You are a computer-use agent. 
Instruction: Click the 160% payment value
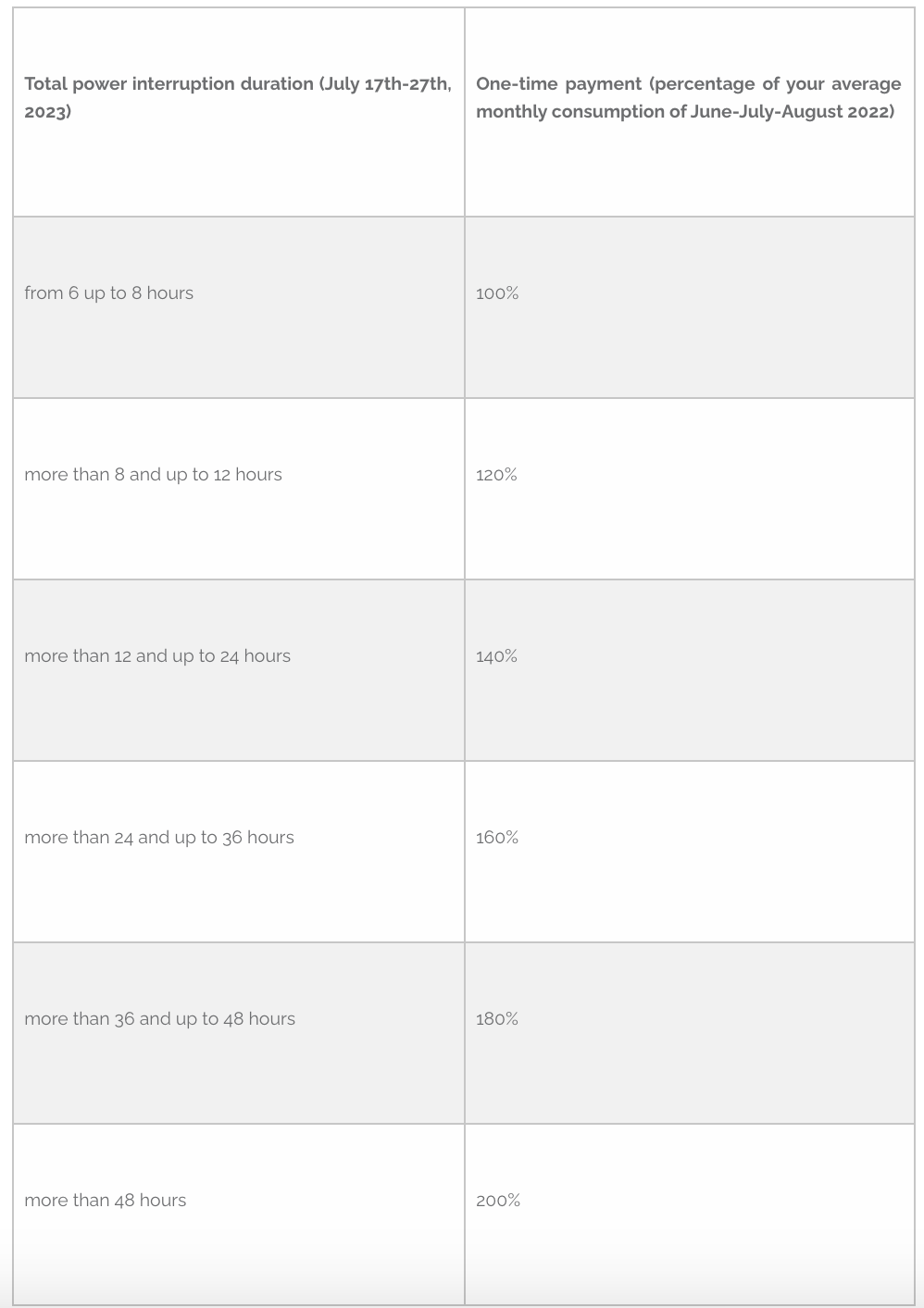(x=497, y=838)
